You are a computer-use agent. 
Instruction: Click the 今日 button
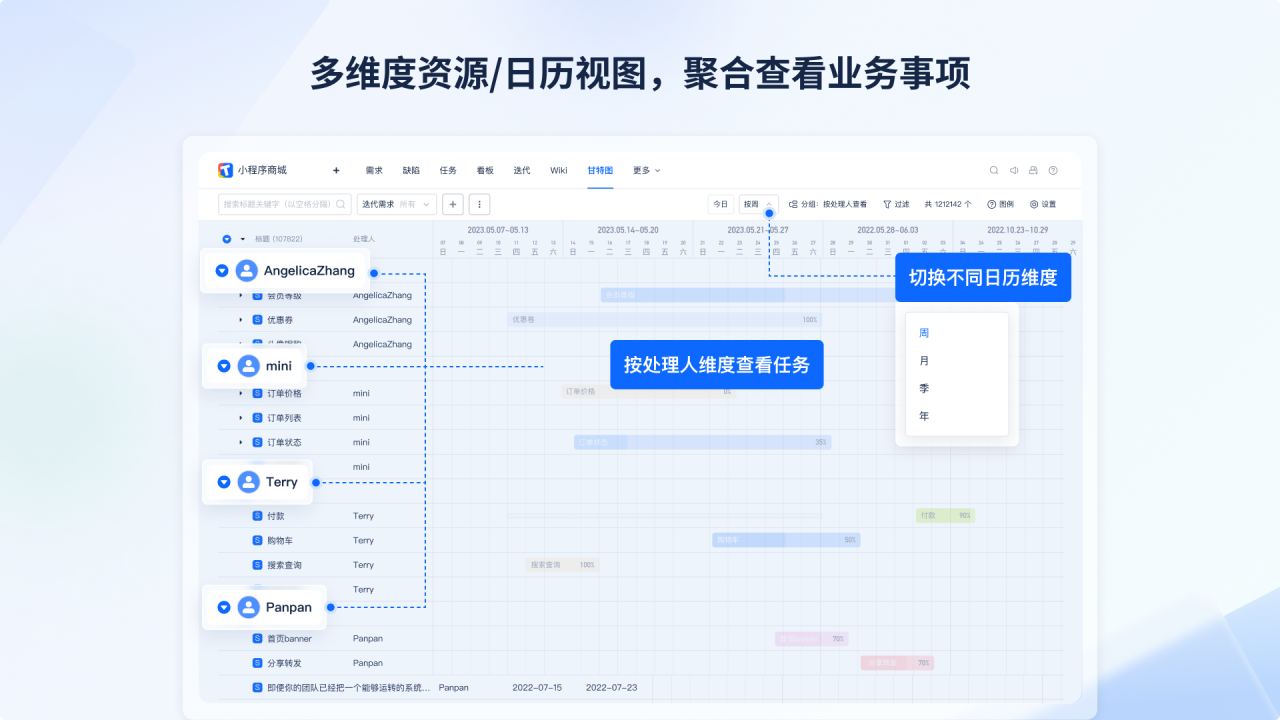point(720,204)
